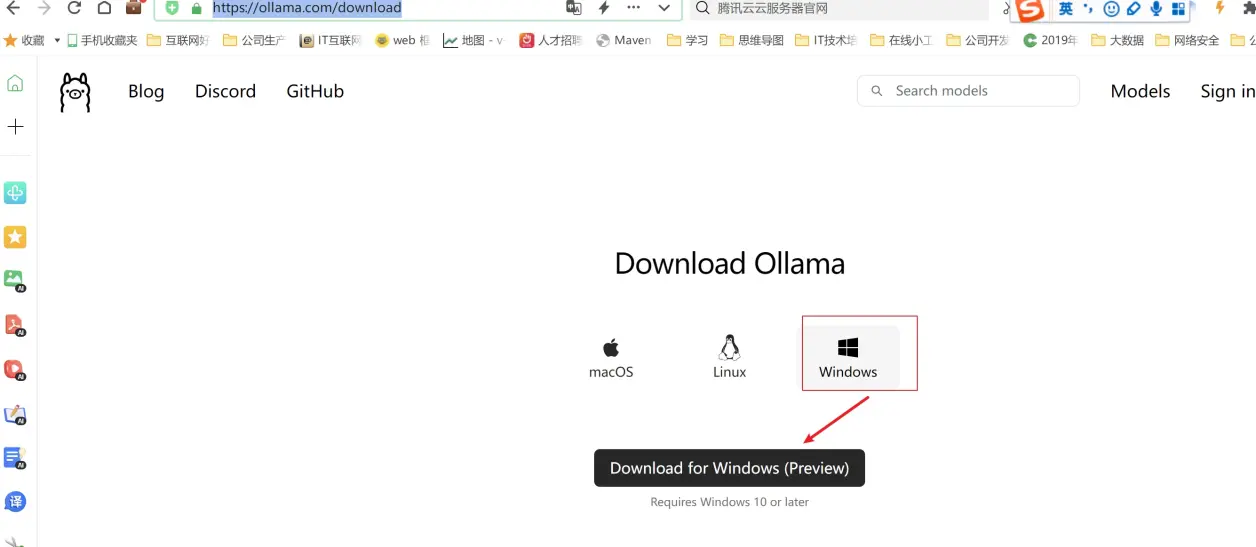Click the Sogou skin brush icon

[1133, 9]
